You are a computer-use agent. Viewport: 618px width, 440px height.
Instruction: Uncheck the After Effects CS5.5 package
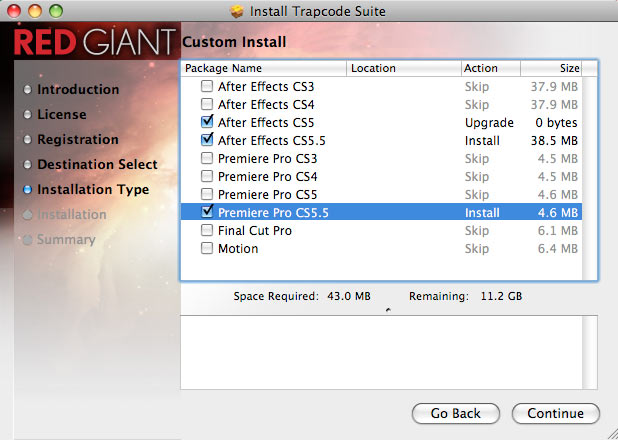[207, 140]
